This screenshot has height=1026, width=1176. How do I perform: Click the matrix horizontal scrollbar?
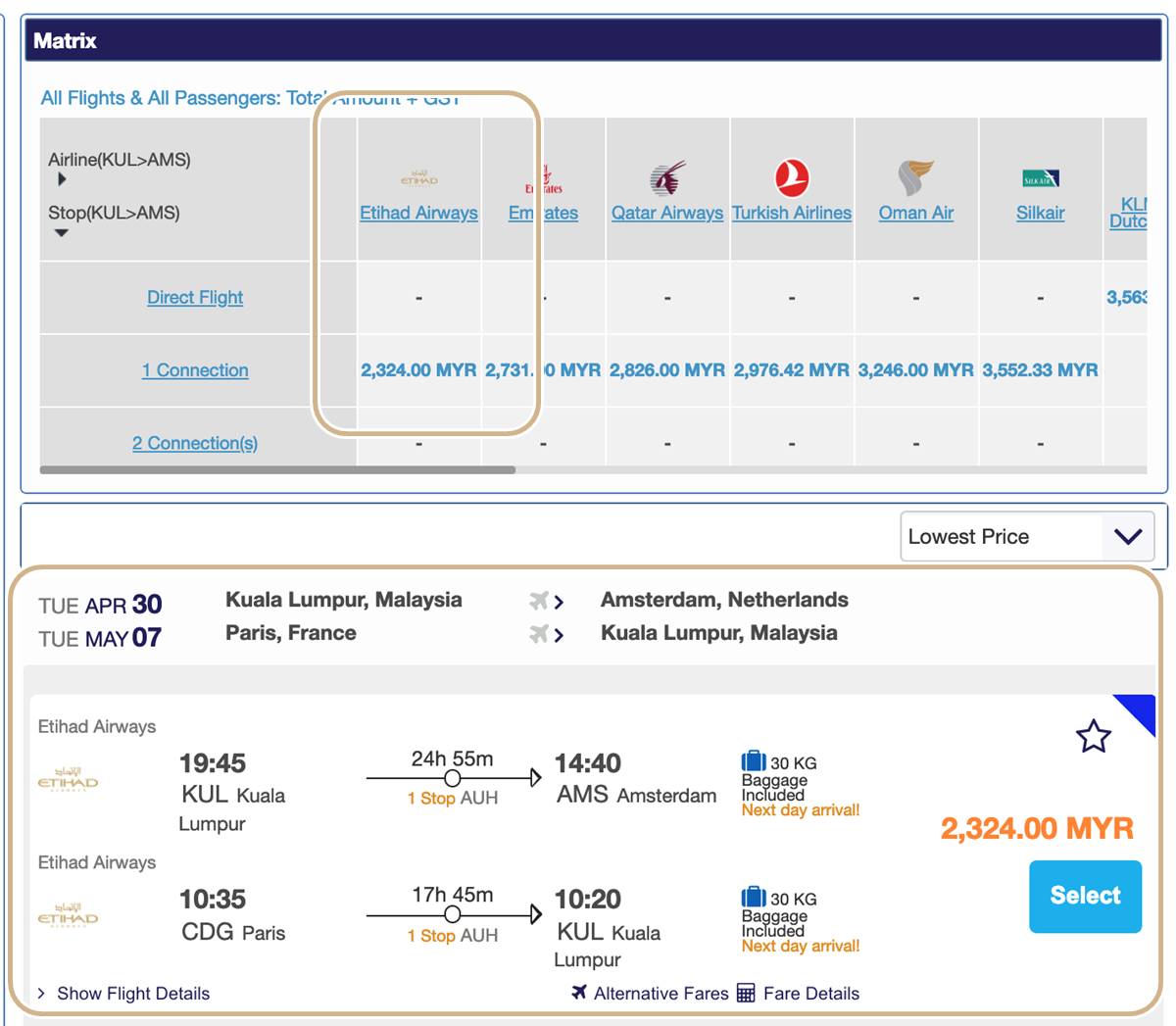[x=277, y=470]
